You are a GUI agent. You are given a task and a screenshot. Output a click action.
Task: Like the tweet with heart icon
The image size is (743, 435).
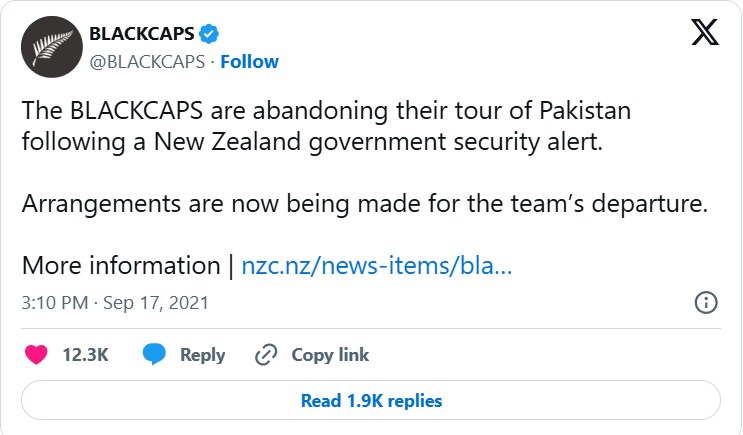(36, 354)
